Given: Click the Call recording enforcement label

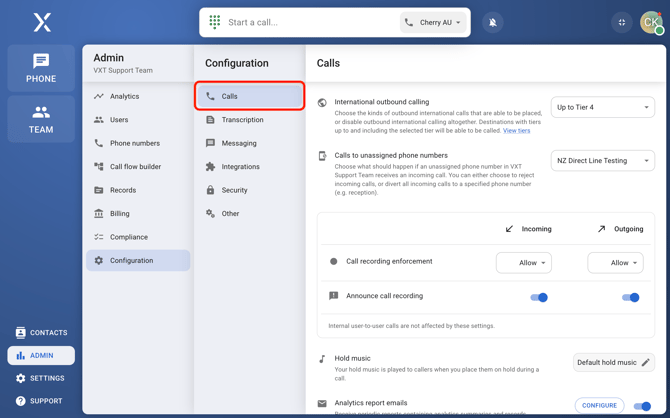Looking at the screenshot, I should tap(389, 261).
